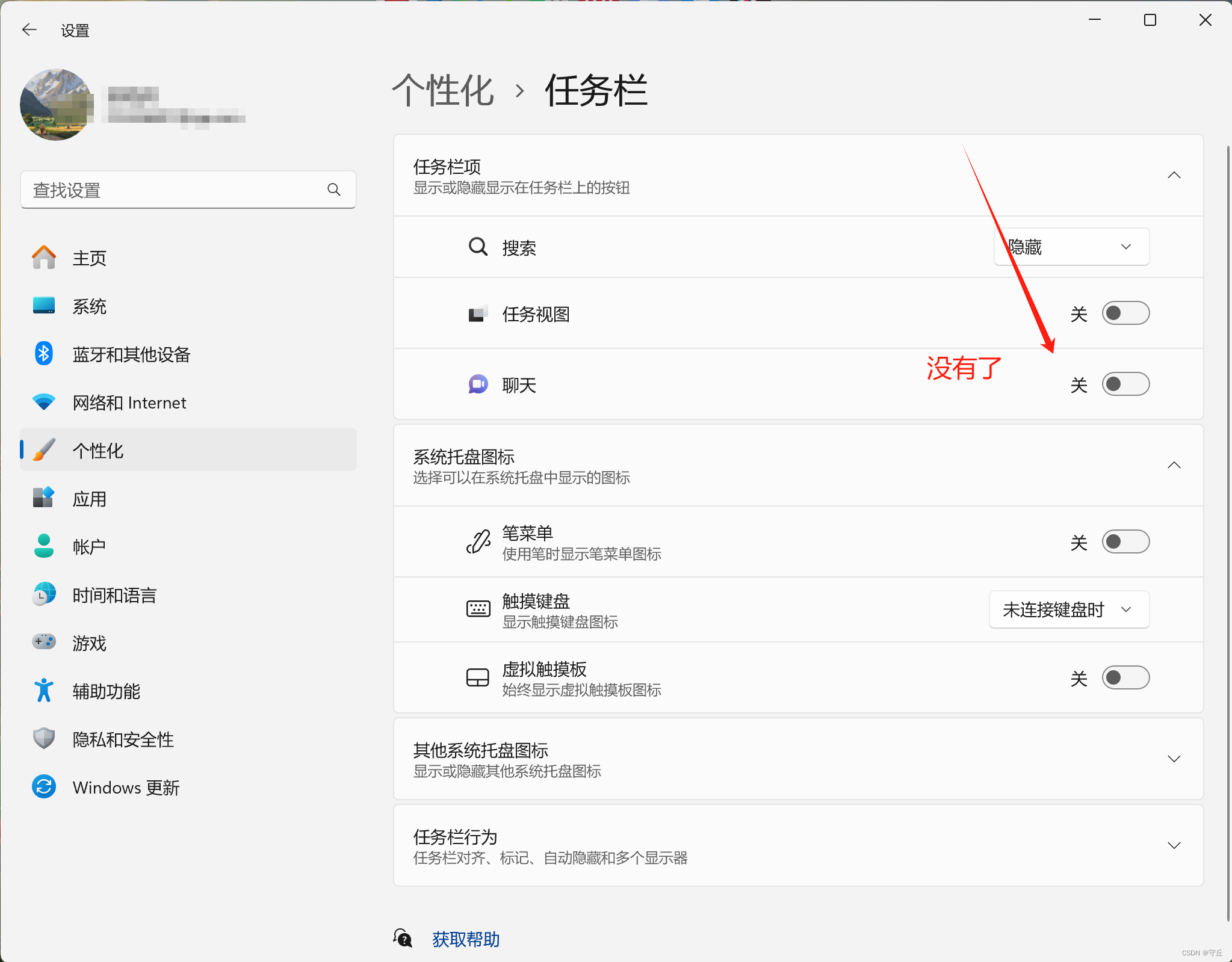Image resolution: width=1232 pixels, height=962 pixels.
Task: Click the back arrow icon
Action: tap(29, 29)
